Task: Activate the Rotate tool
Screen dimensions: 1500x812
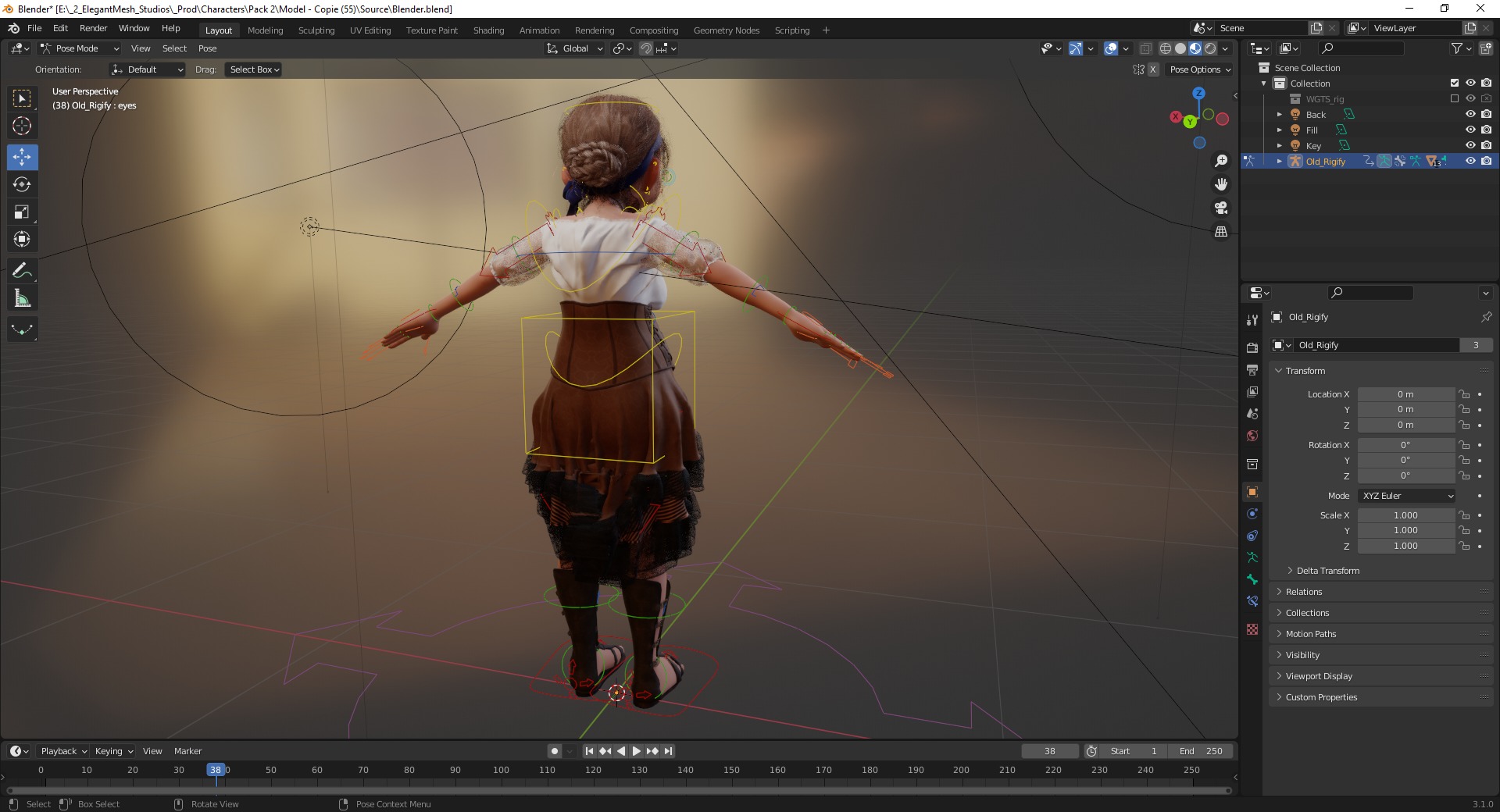Action: coord(22,184)
